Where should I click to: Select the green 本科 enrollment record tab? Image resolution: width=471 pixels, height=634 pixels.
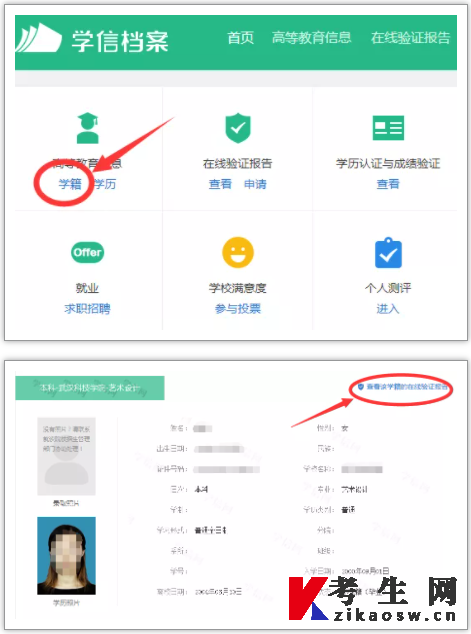90,388
